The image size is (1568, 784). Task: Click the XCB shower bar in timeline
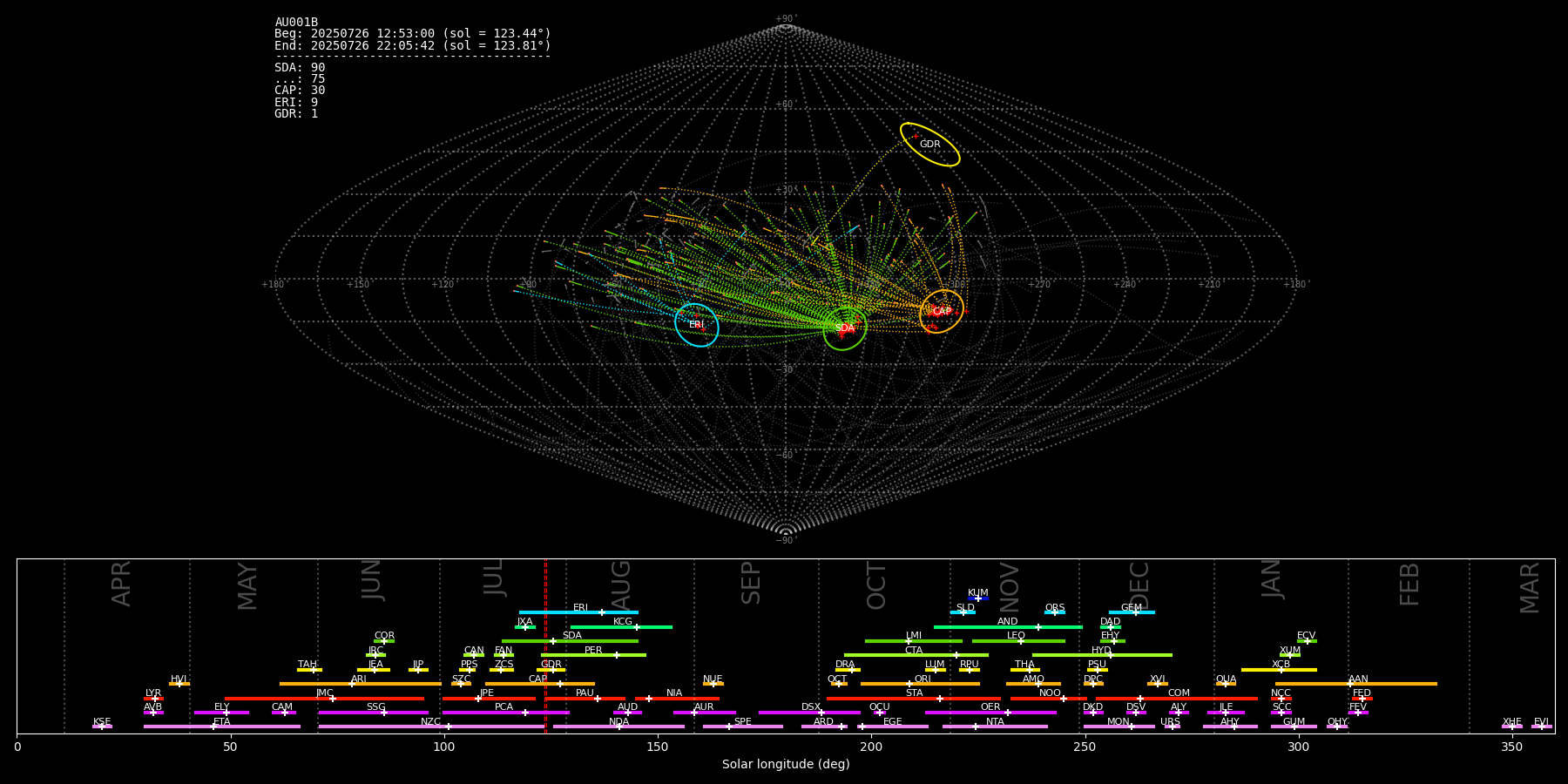[x=1279, y=670]
